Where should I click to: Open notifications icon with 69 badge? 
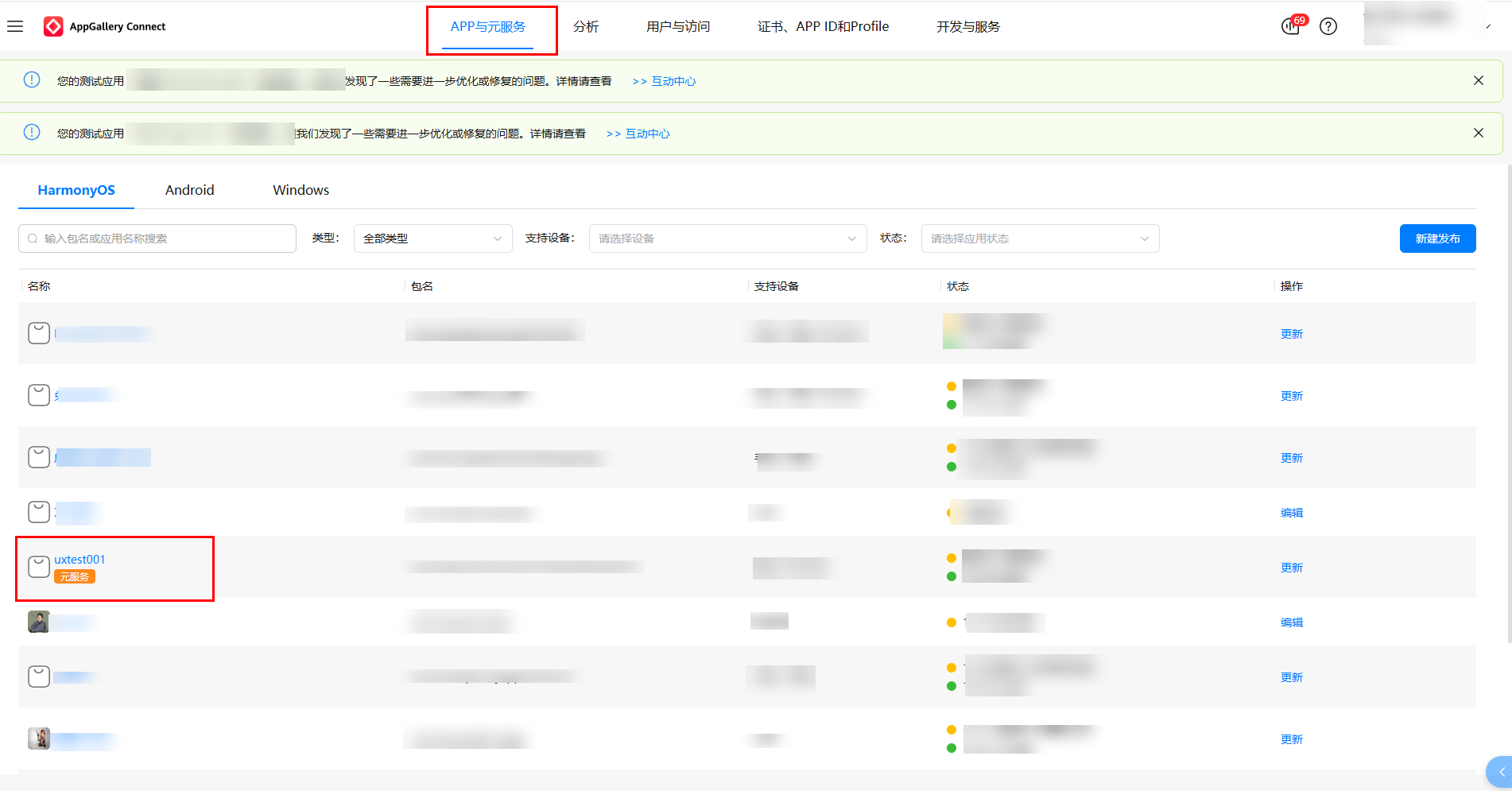pyautogui.click(x=1291, y=26)
